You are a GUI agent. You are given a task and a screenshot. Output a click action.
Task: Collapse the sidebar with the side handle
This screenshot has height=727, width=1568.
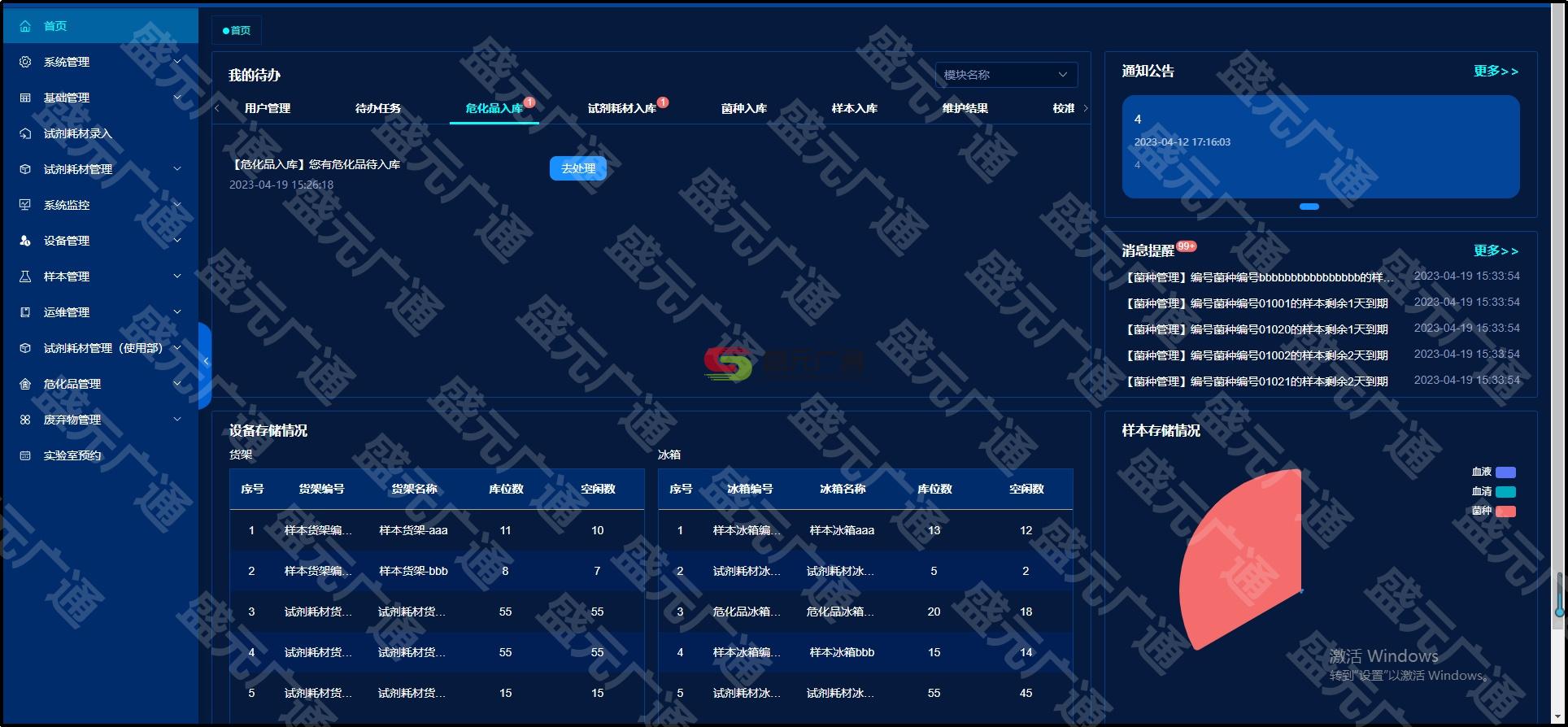(206, 362)
